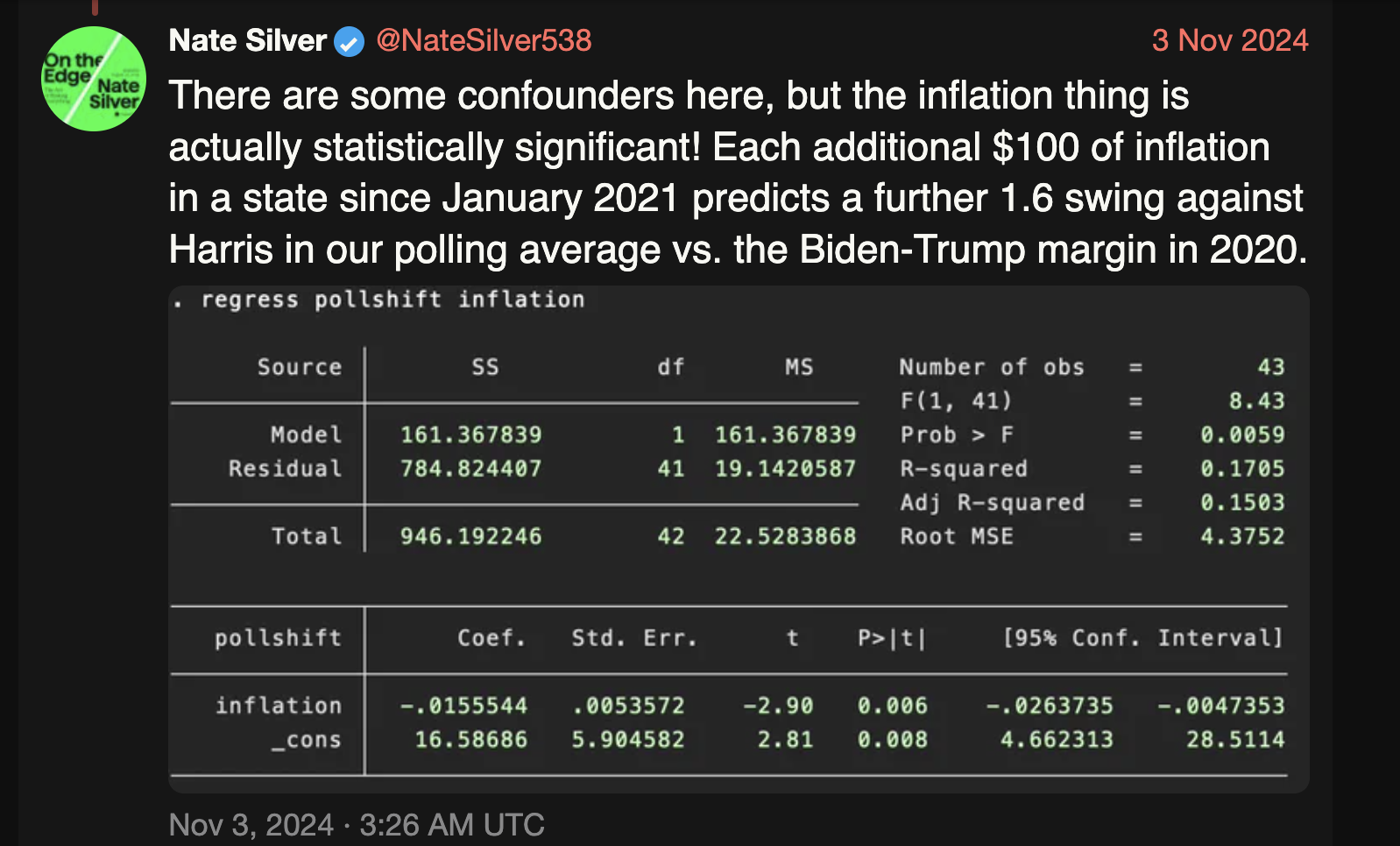The image size is (1400, 846).
Task: Click the R-squared value 0.1705
Action: 1241,469
